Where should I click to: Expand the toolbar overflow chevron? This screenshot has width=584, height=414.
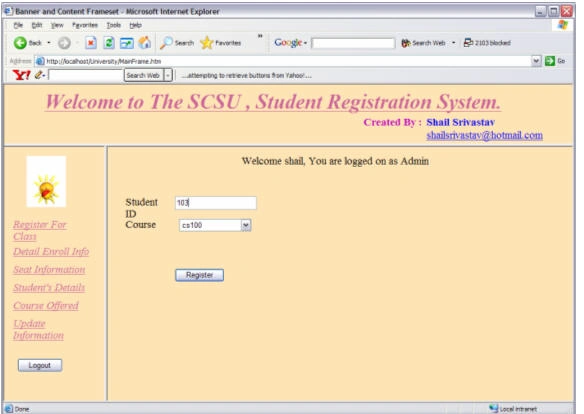260,36
